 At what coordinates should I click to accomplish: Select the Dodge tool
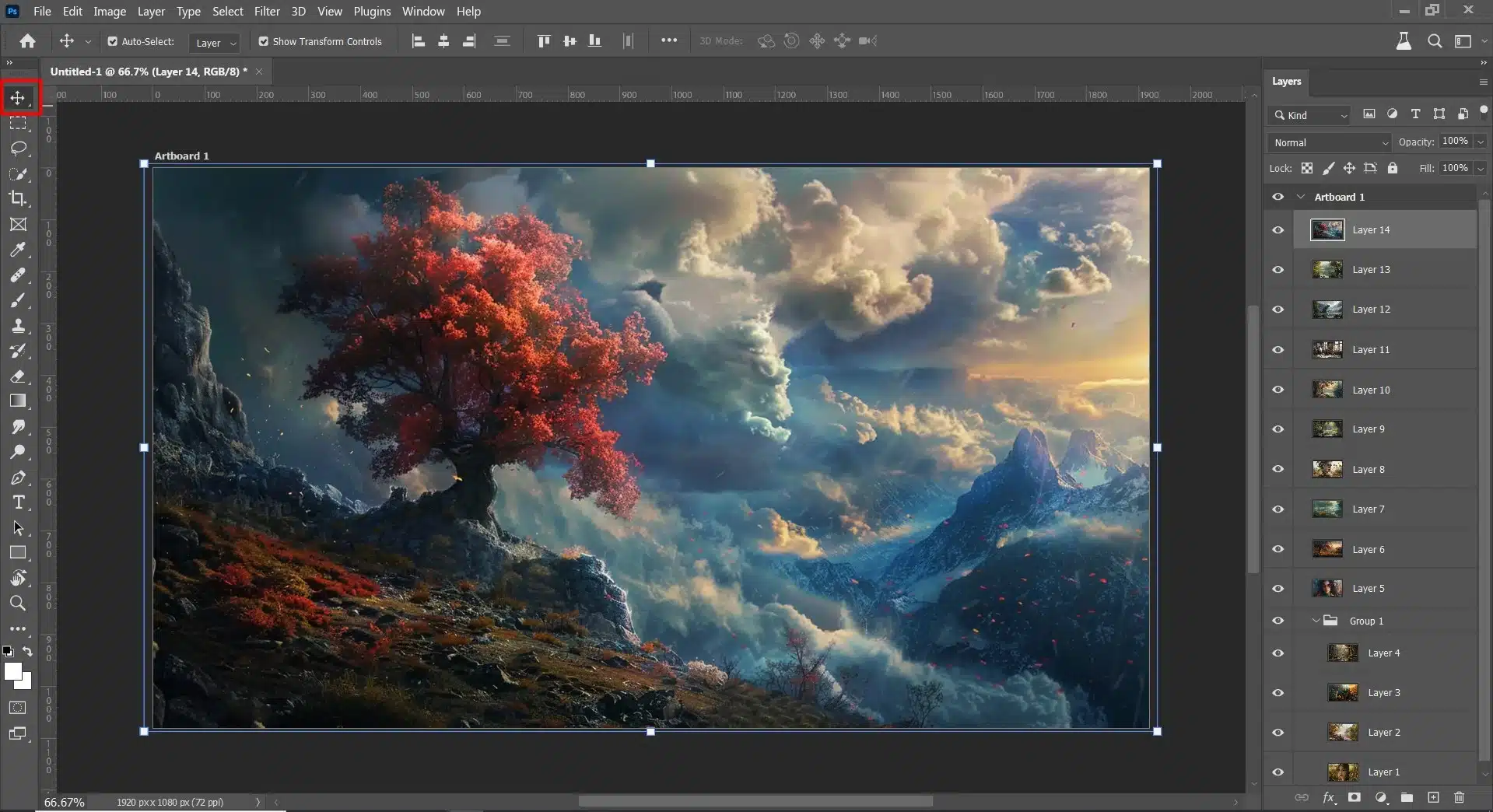[18, 452]
